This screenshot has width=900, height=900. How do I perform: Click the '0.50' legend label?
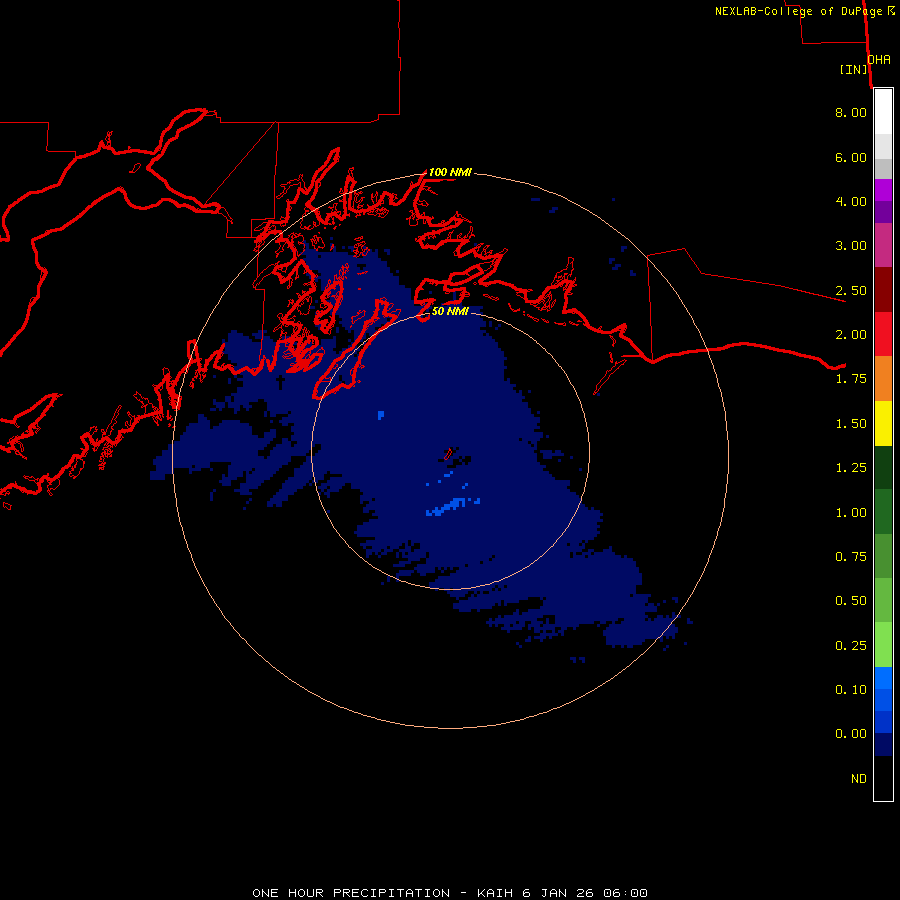coord(851,600)
